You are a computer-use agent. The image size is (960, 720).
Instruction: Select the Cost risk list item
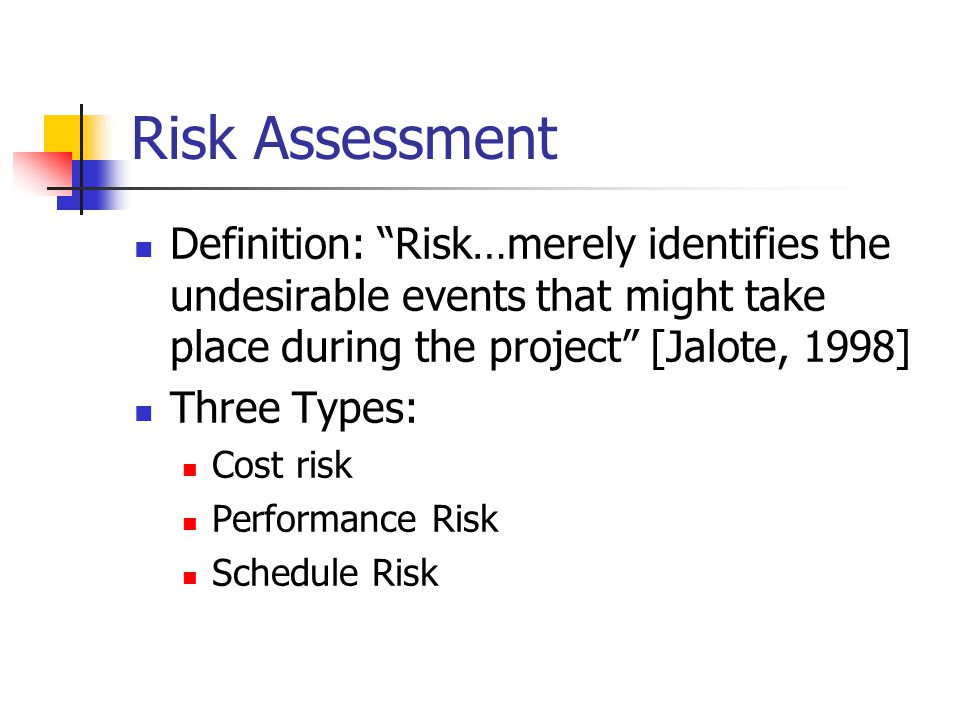pos(282,465)
